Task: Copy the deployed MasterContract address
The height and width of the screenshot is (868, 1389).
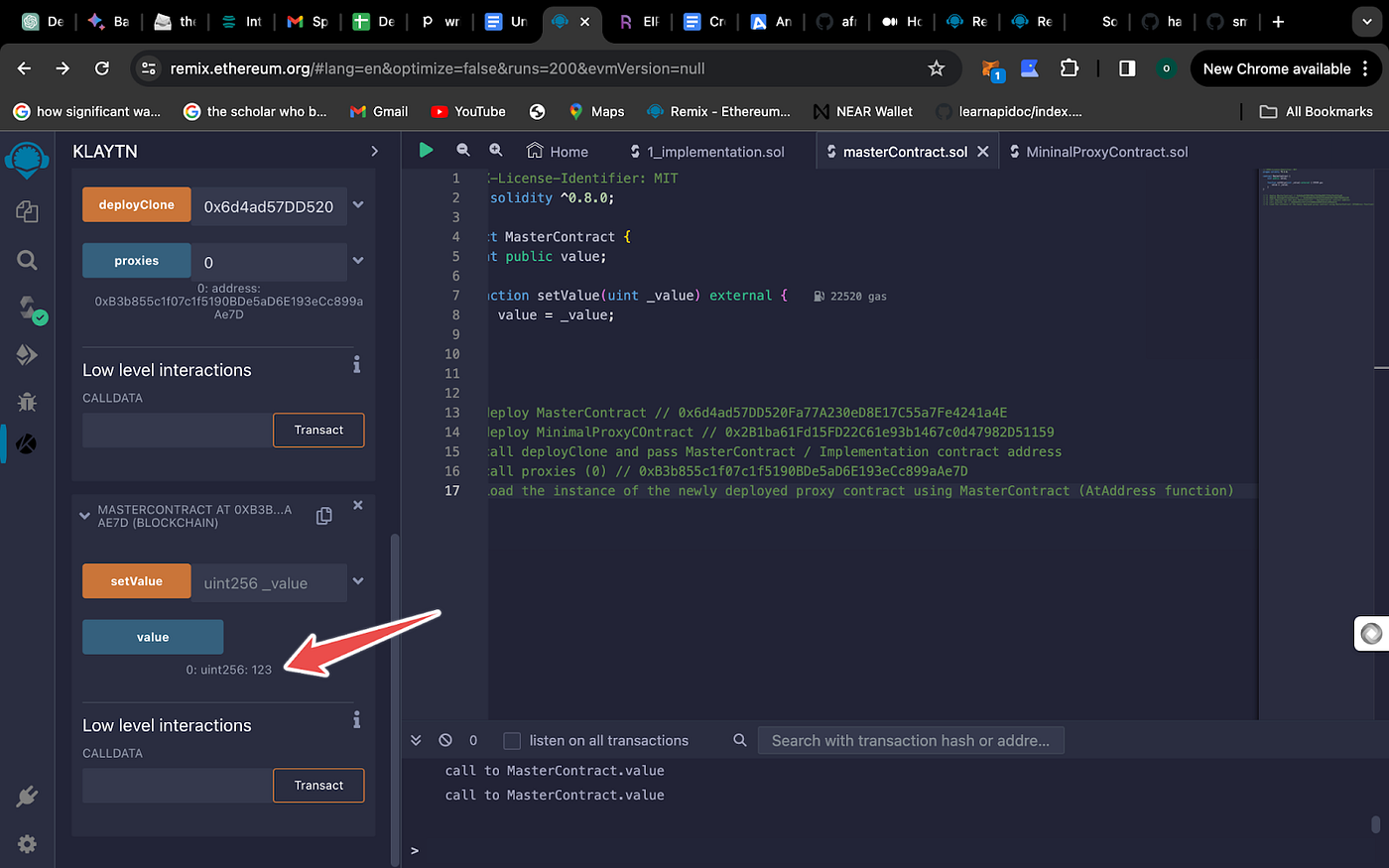Action: (x=323, y=515)
